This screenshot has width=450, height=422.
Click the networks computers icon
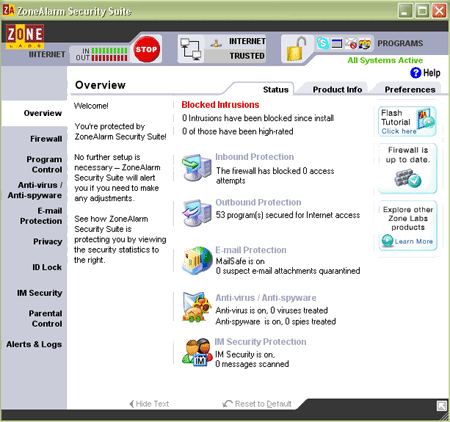click(x=191, y=49)
